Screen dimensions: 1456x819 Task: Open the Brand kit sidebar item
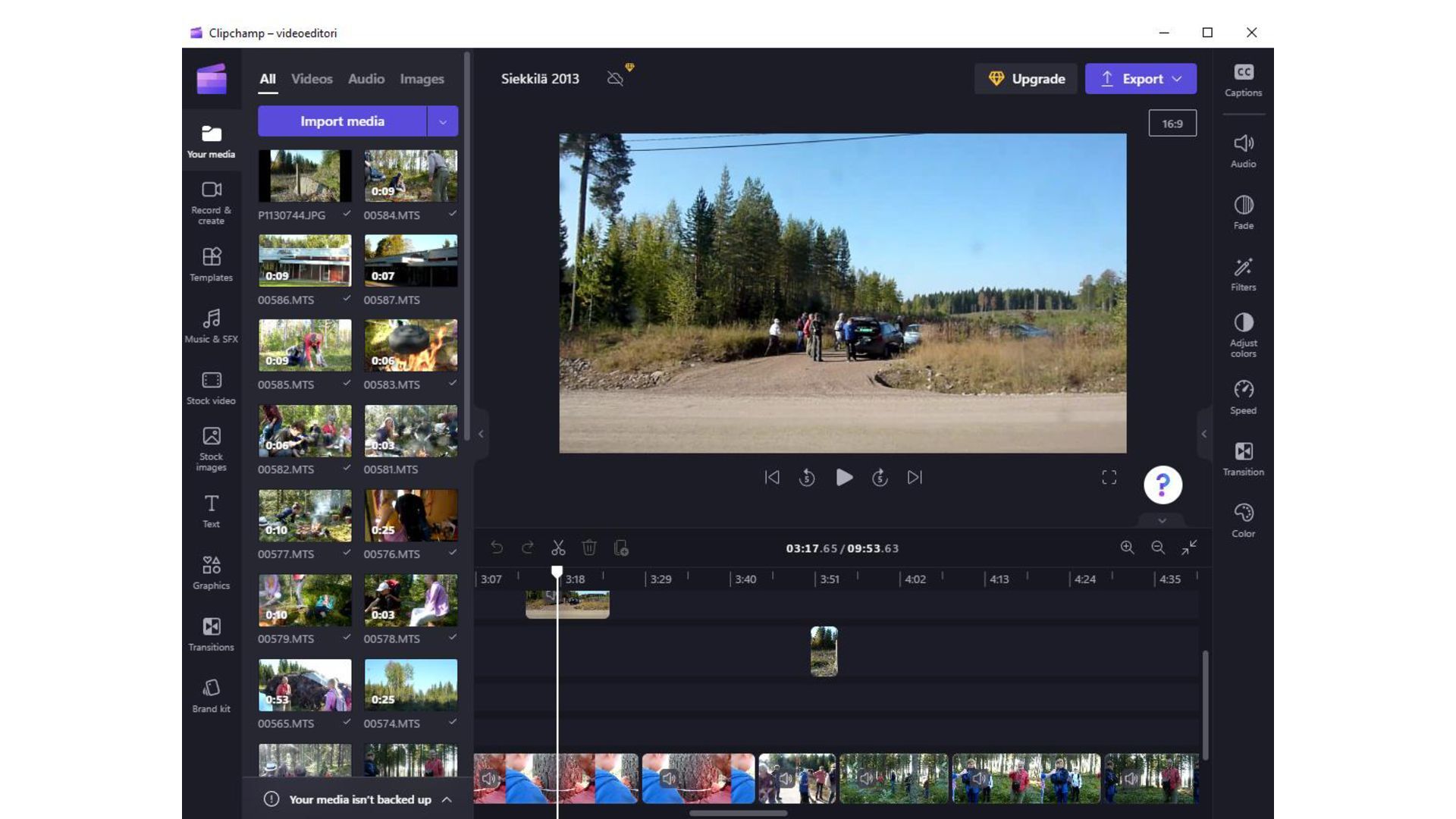pyautogui.click(x=211, y=695)
